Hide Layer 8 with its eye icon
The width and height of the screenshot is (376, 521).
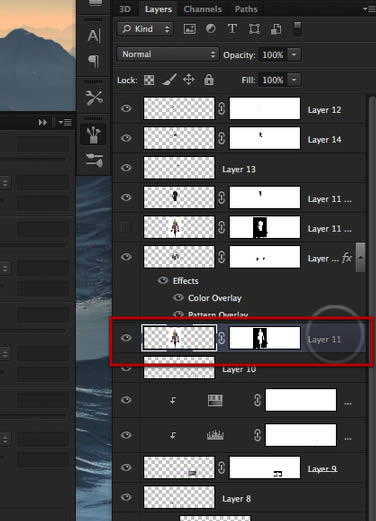(x=126, y=497)
